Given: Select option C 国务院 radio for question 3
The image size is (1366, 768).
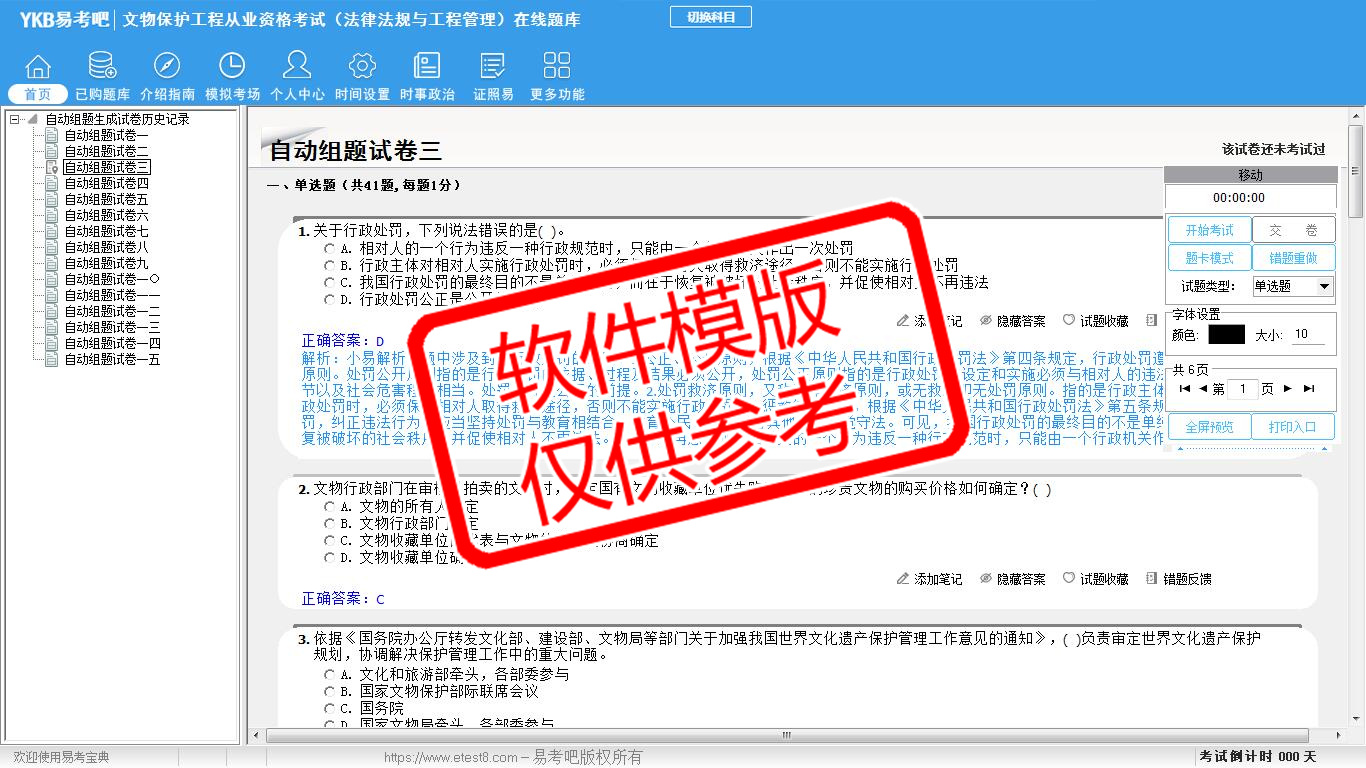Looking at the screenshot, I should pos(330,708).
